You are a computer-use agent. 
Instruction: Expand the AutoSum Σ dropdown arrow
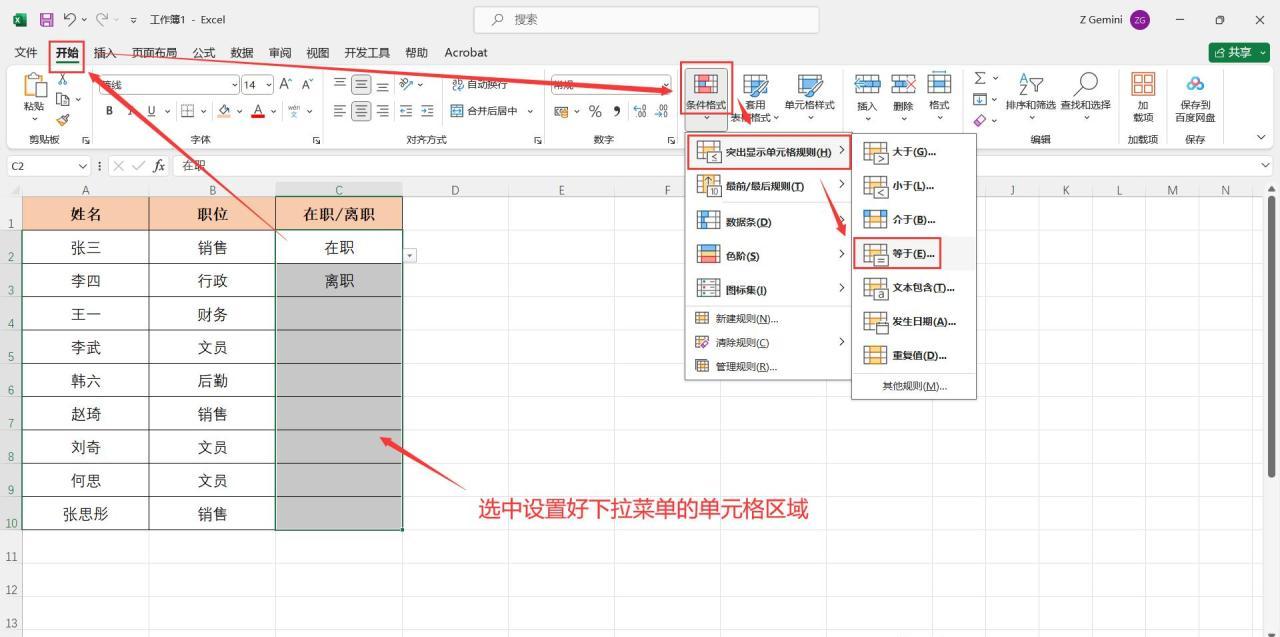(996, 78)
